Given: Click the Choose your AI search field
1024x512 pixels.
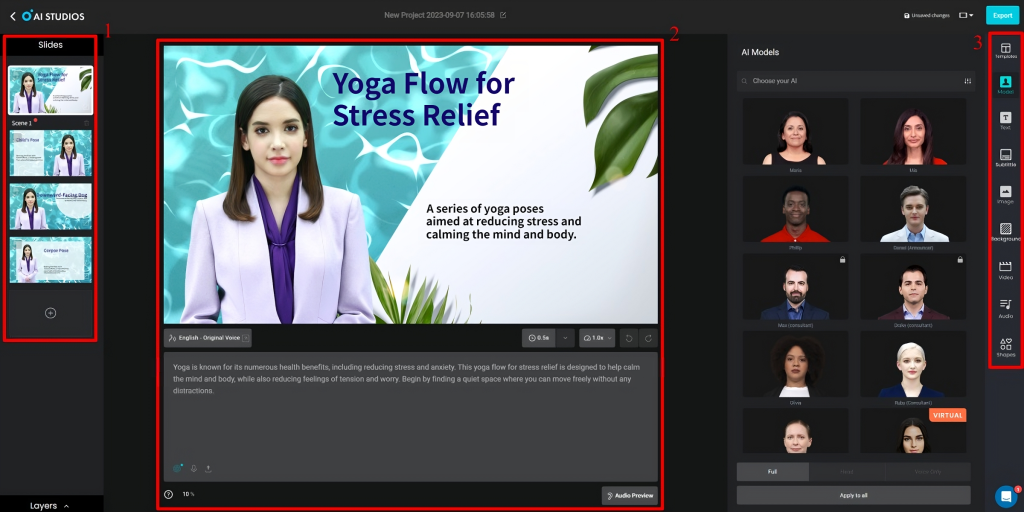Looking at the screenshot, I should [850, 80].
